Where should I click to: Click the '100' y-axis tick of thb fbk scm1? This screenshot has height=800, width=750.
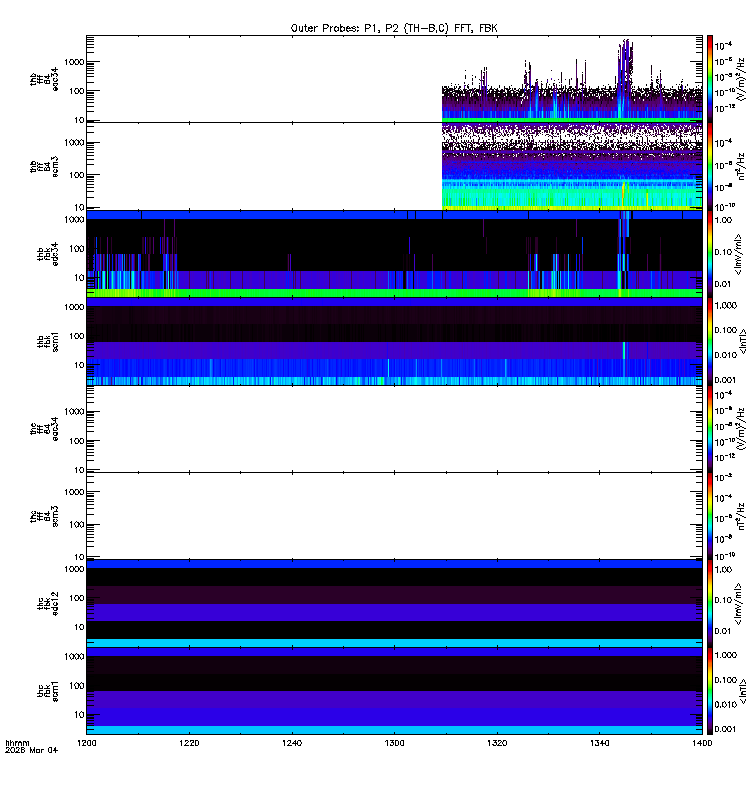coord(77,336)
